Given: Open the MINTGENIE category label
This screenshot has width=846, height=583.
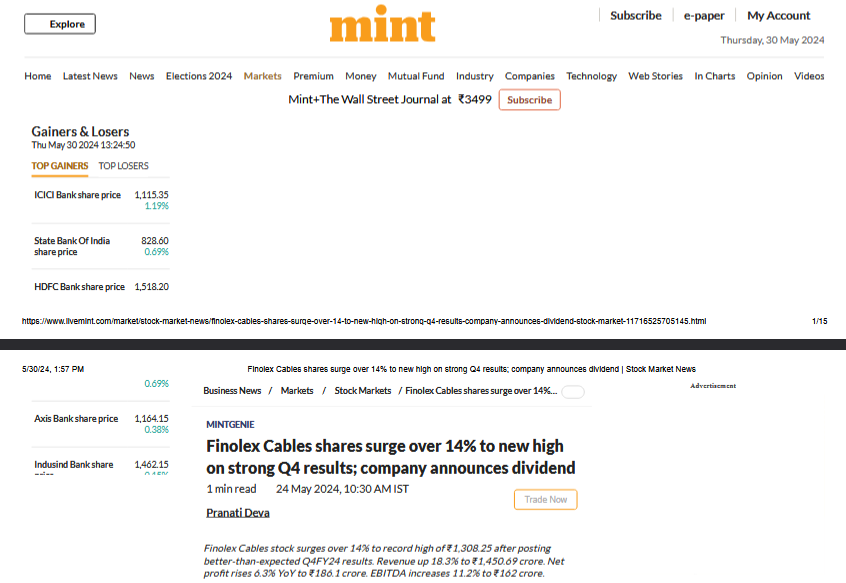Looking at the screenshot, I should pyautogui.click(x=230, y=424).
